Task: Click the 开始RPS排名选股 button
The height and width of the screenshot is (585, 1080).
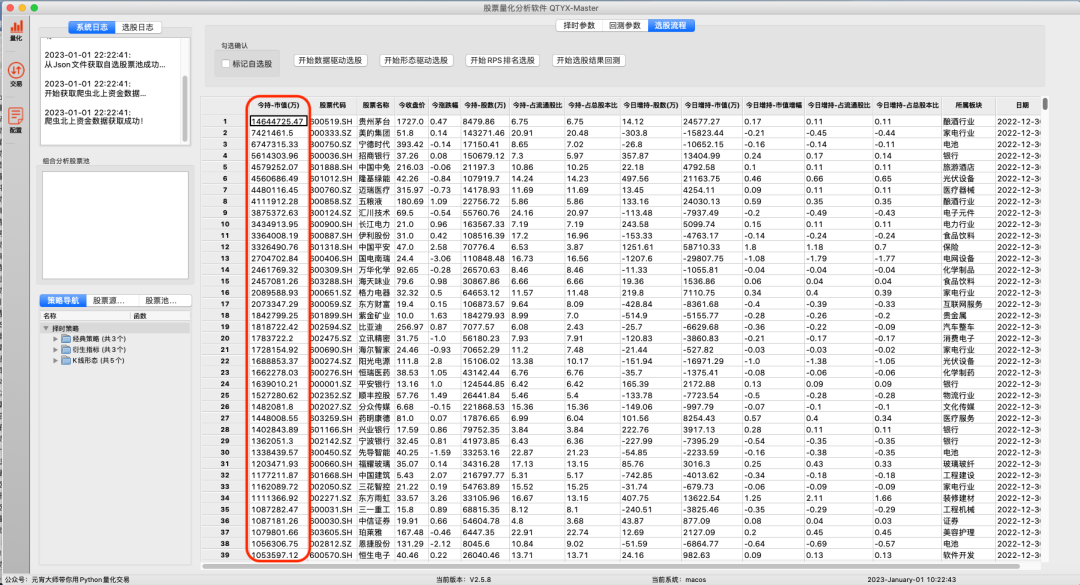Action: click(x=502, y=61)
